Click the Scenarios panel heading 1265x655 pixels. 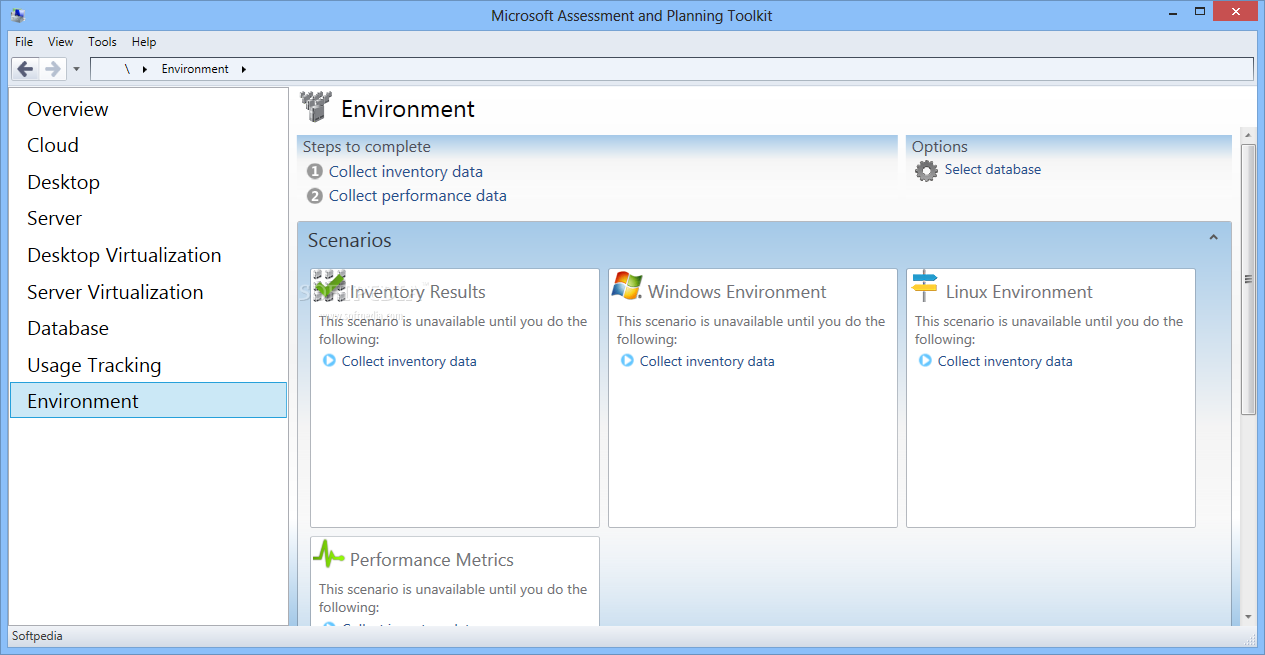[350, 241]
